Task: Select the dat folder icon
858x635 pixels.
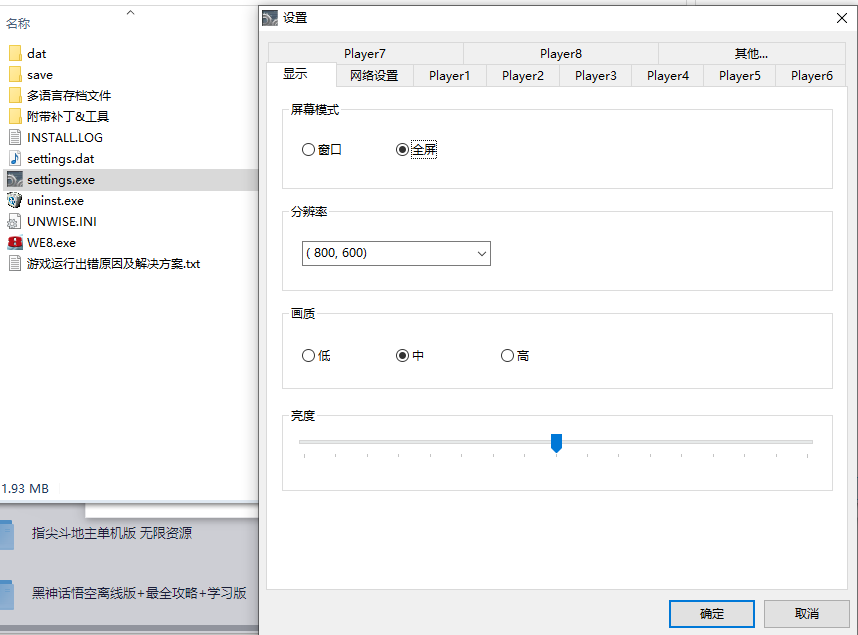Action: 14,54
